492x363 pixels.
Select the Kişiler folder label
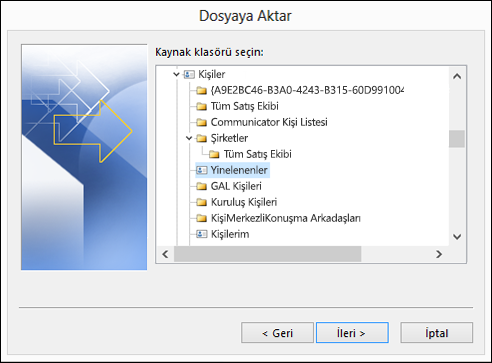coord(212,74)
